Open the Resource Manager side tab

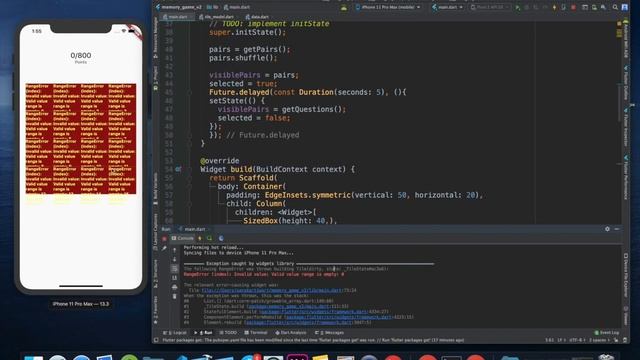coord(156,38)
